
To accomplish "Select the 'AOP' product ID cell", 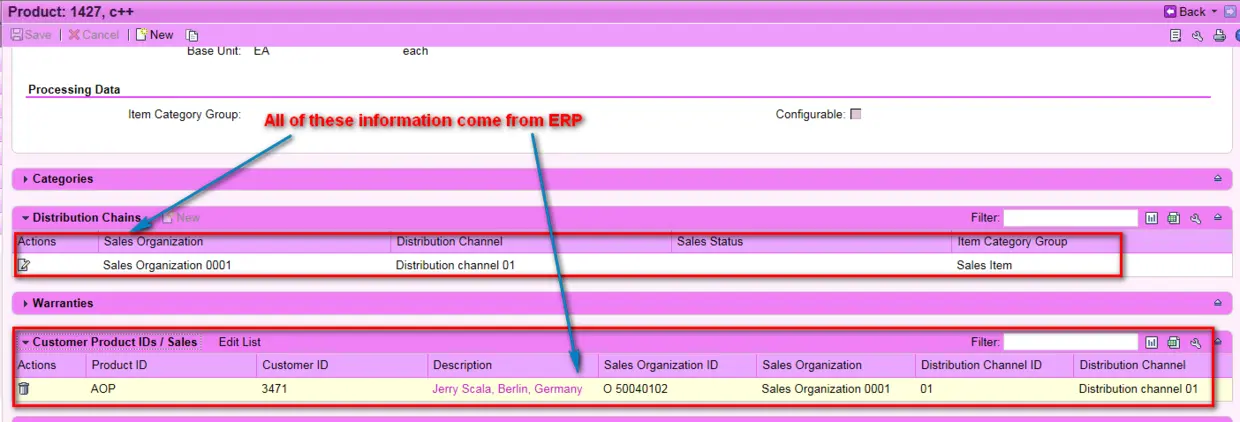I will pos(104,389).
